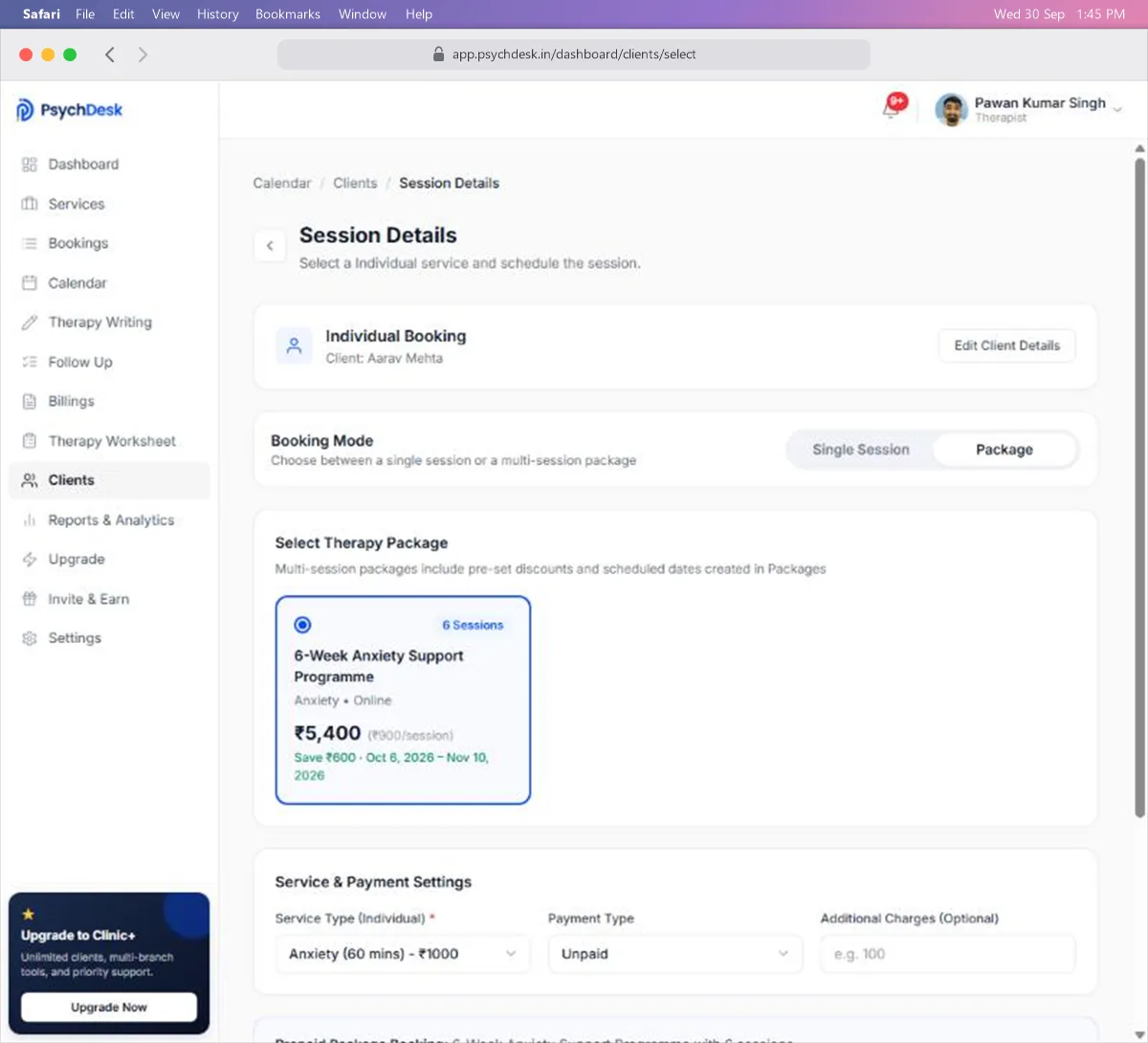Screen dimensions: 1148x1043
Task: Click the Bookings list icon
Action: coord(29,243)
